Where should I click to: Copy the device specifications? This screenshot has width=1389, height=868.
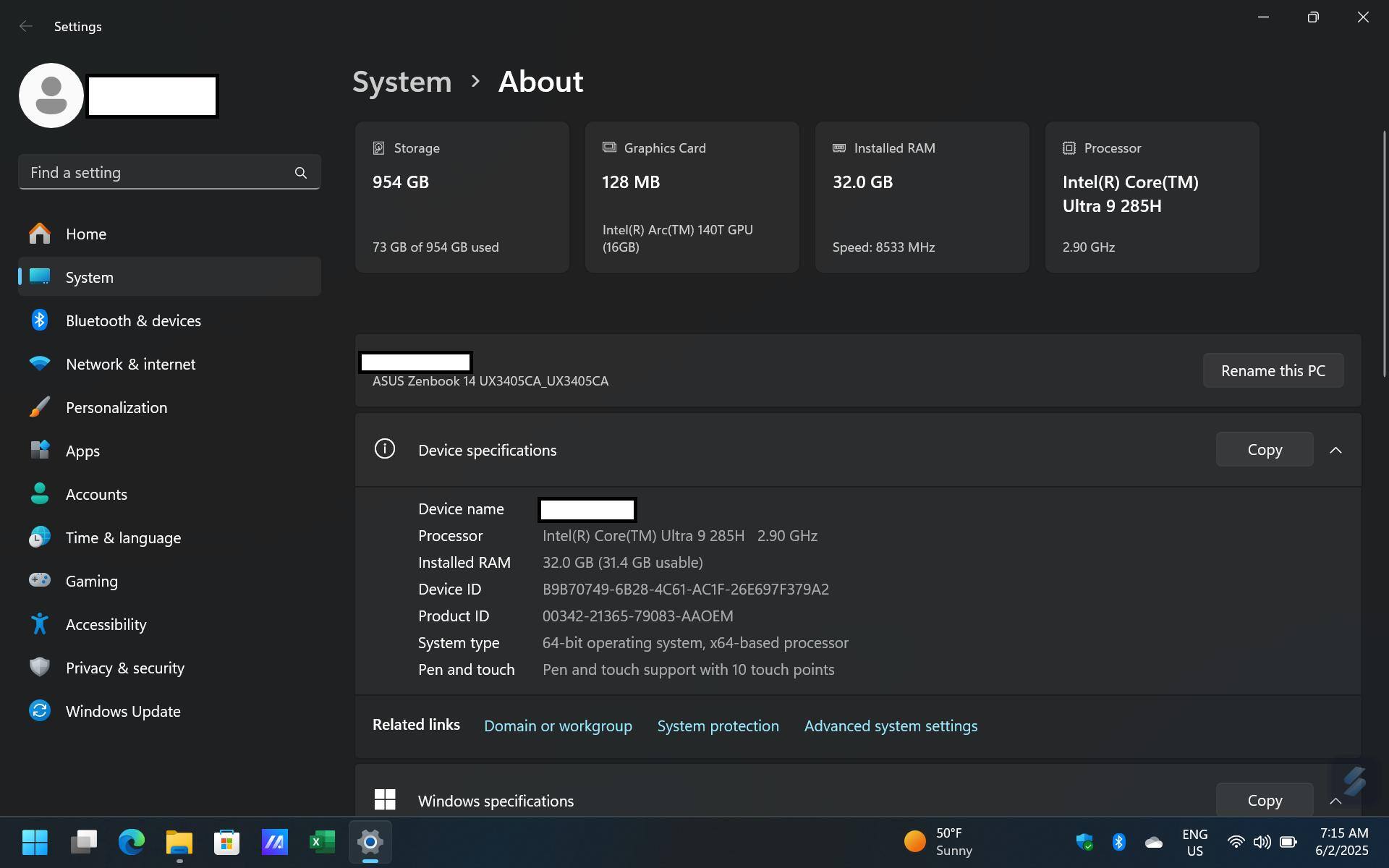1264,450
